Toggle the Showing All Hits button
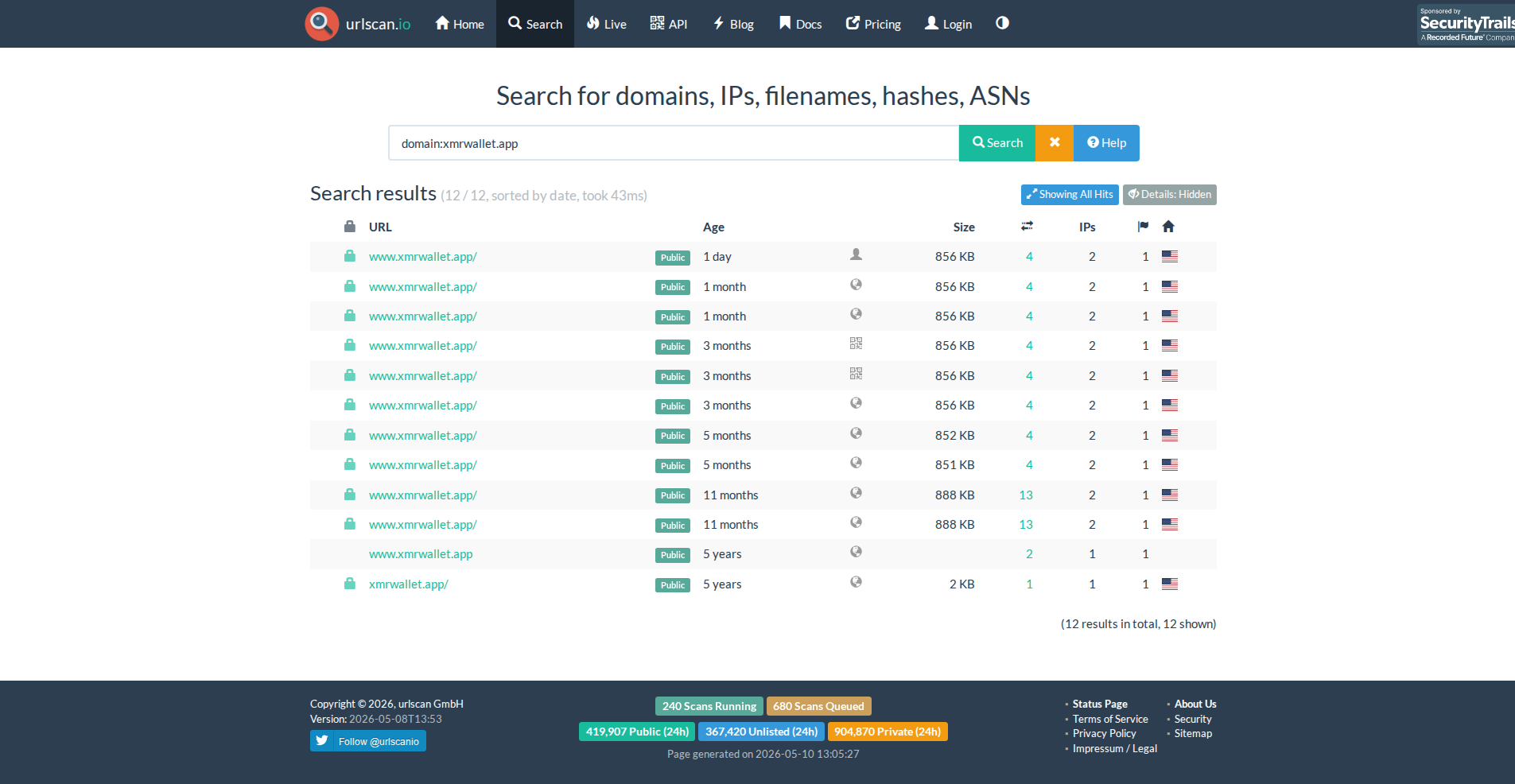The width and height of the screenshot is (1515, 784). pos(1070,195)
